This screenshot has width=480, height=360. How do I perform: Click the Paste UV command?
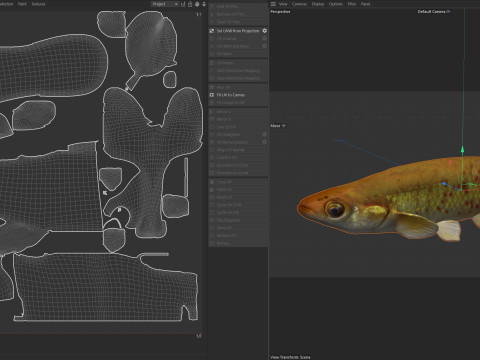tap(238, 189)
